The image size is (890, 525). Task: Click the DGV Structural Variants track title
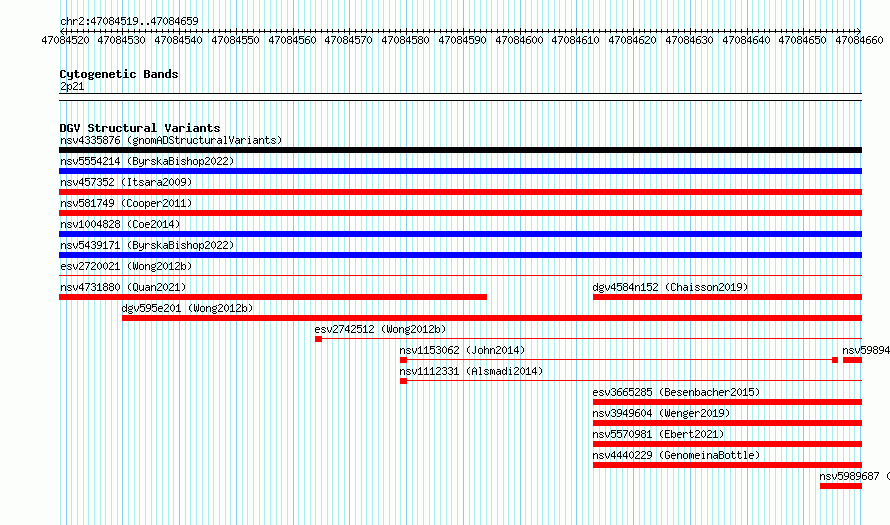pyautogui.click(x=140, y=128)
